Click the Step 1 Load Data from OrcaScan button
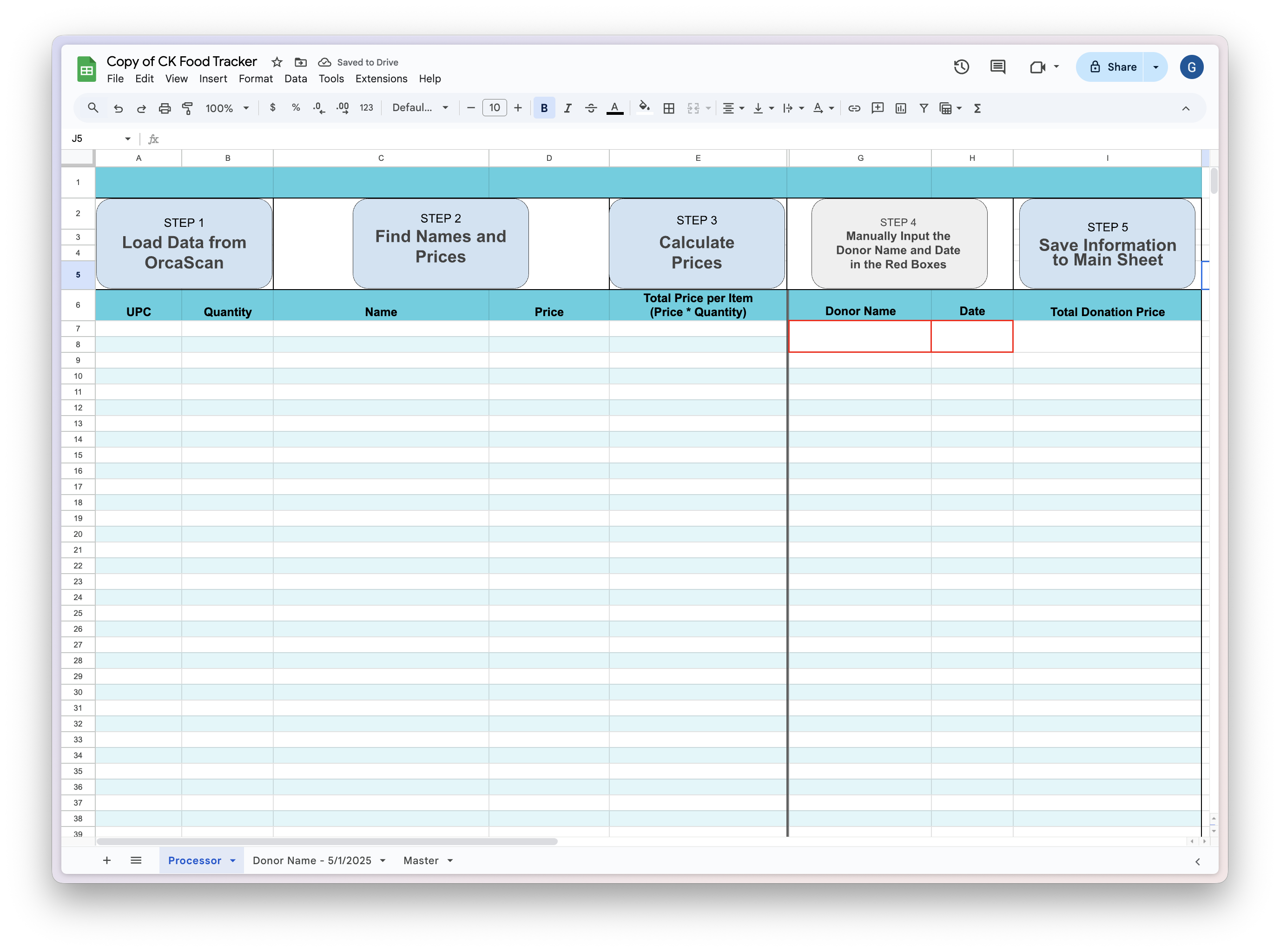Image resolution: width=1280 pixels, height=952 pixels. (x=184, y=243)
